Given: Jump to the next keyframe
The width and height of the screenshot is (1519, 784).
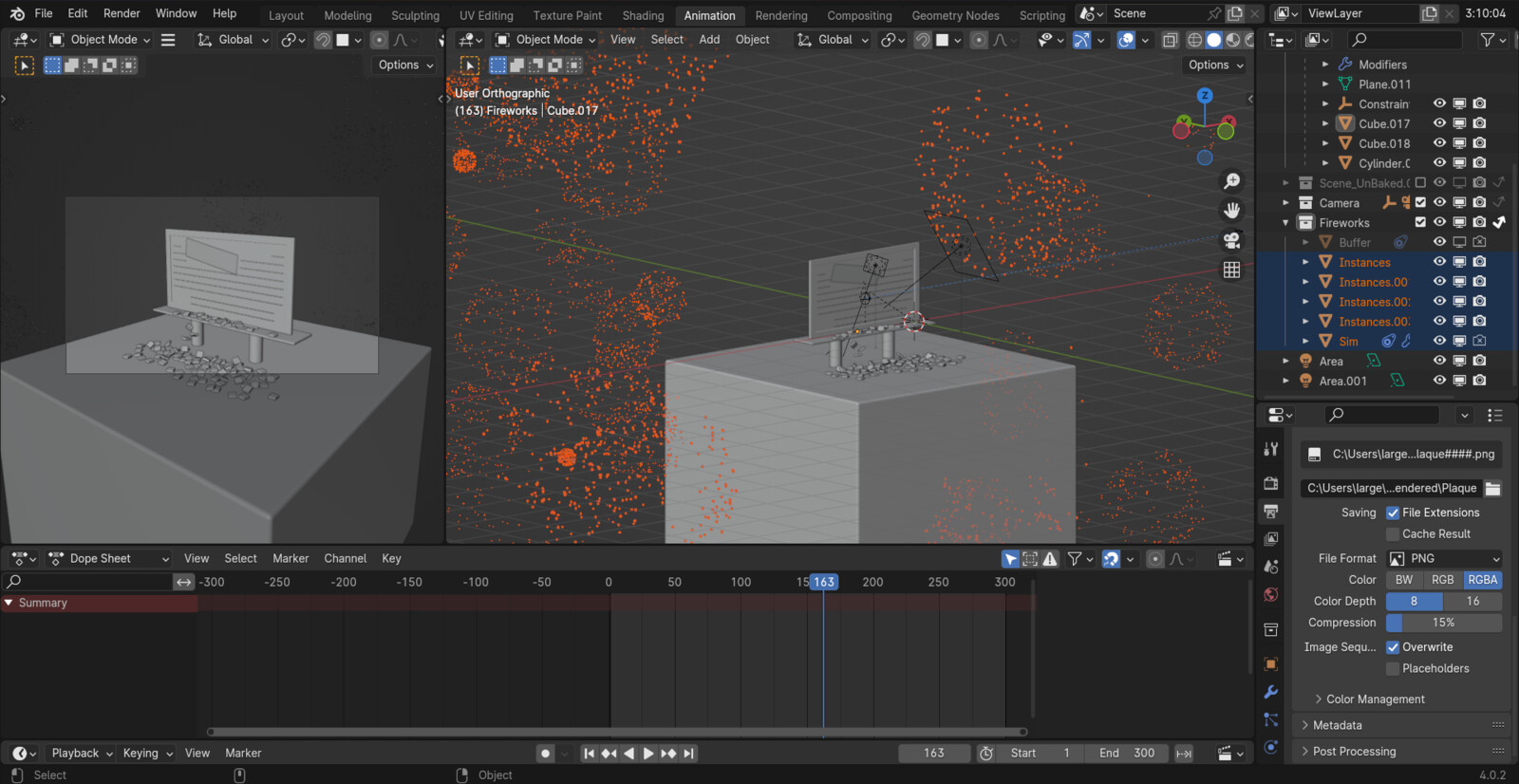Looking at the screenshot, I should [x=668, y=754].
